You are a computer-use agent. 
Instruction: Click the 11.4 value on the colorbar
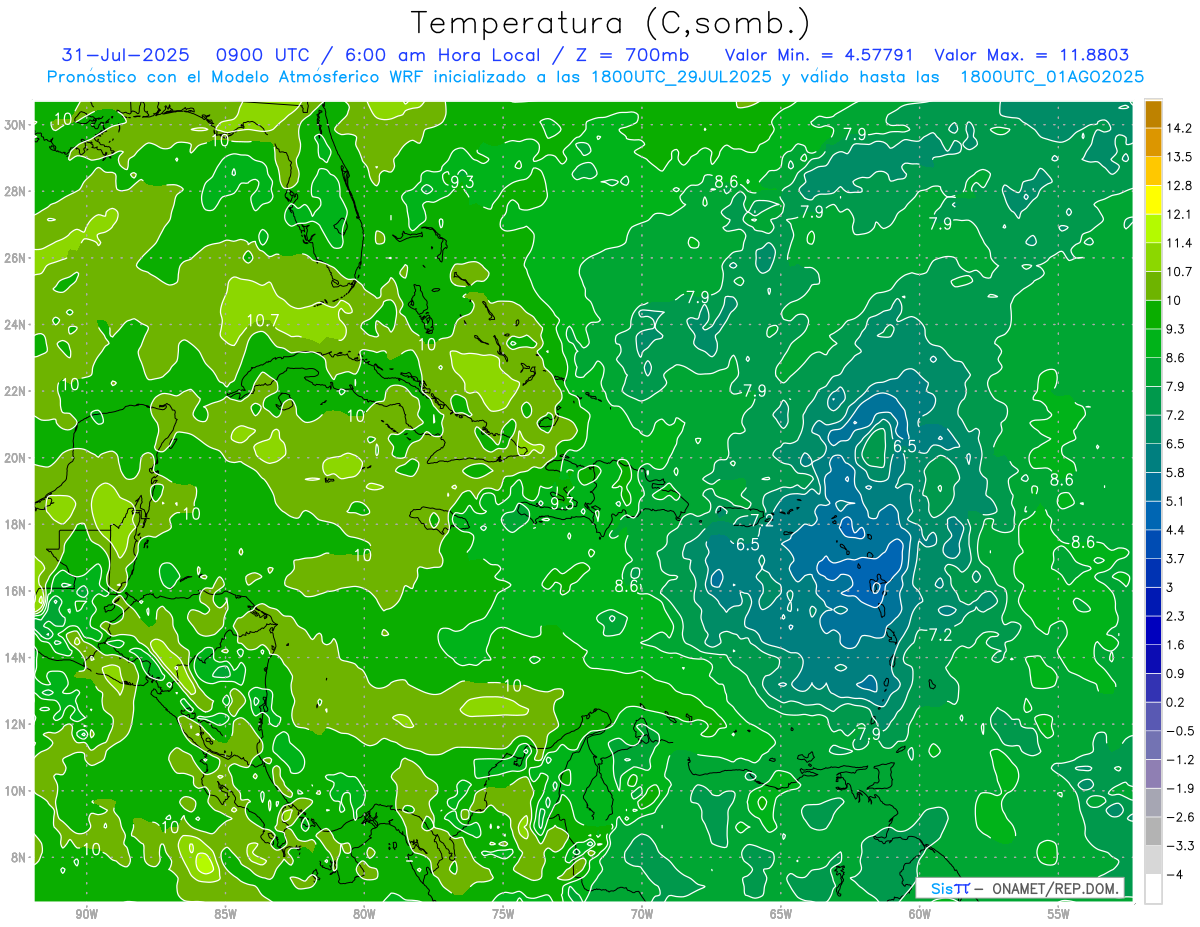(x=1180, y=243)
